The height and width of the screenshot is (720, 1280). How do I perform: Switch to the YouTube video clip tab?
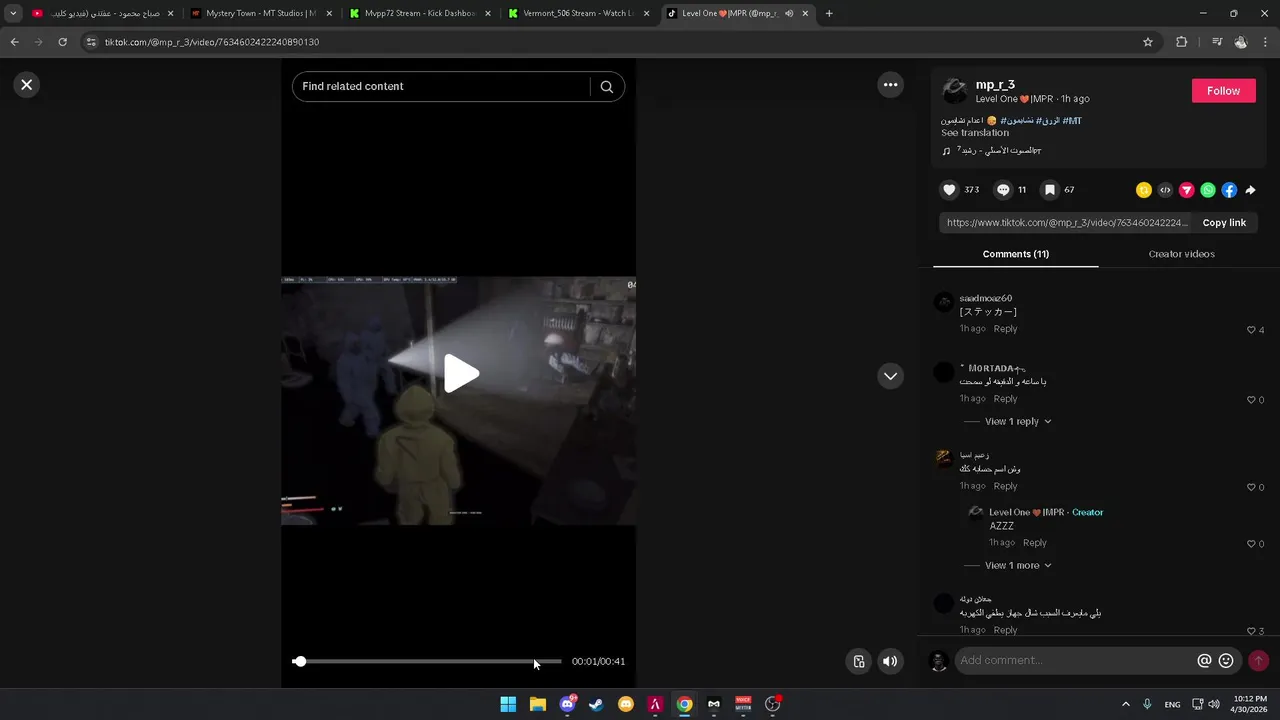pyautogui.click(x=102, y=14)
